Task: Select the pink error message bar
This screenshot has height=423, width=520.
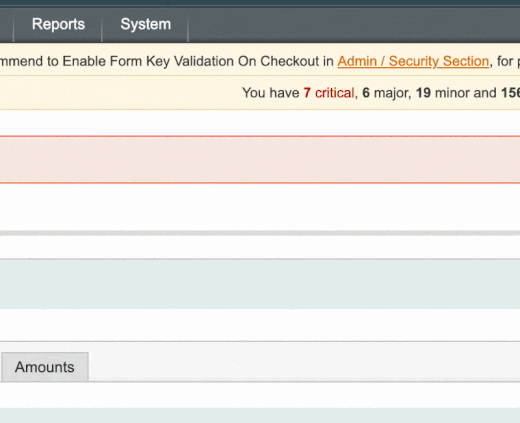Action: tap(260, 159)
